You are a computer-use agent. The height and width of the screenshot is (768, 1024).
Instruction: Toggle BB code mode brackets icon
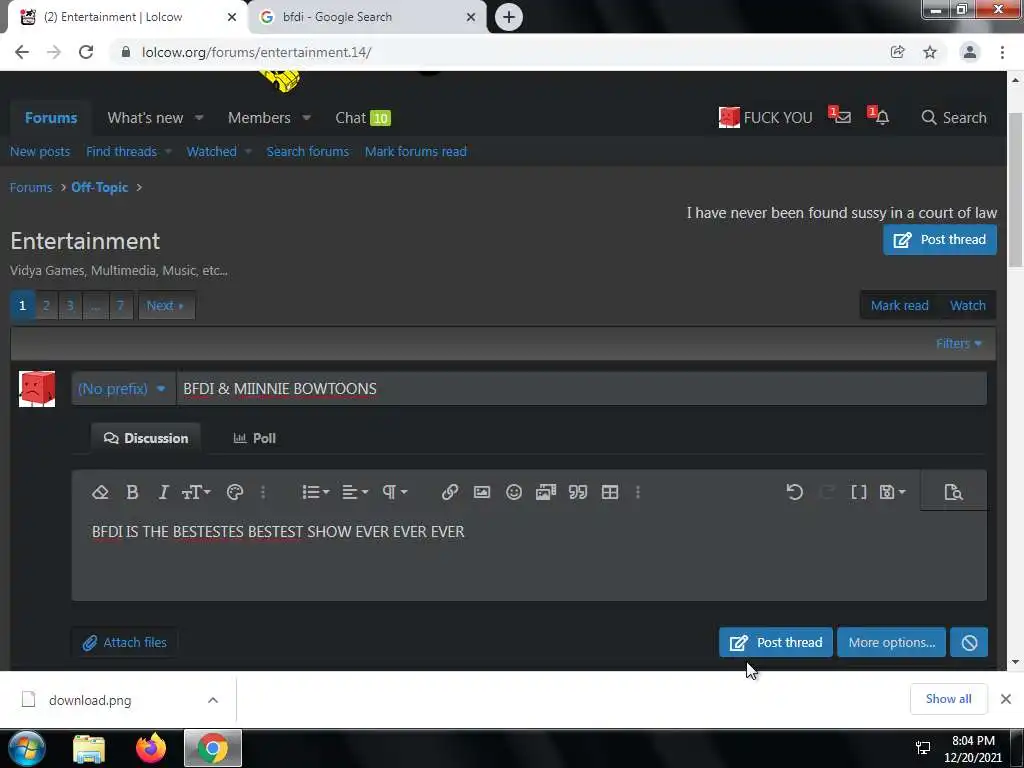point(859,492)
